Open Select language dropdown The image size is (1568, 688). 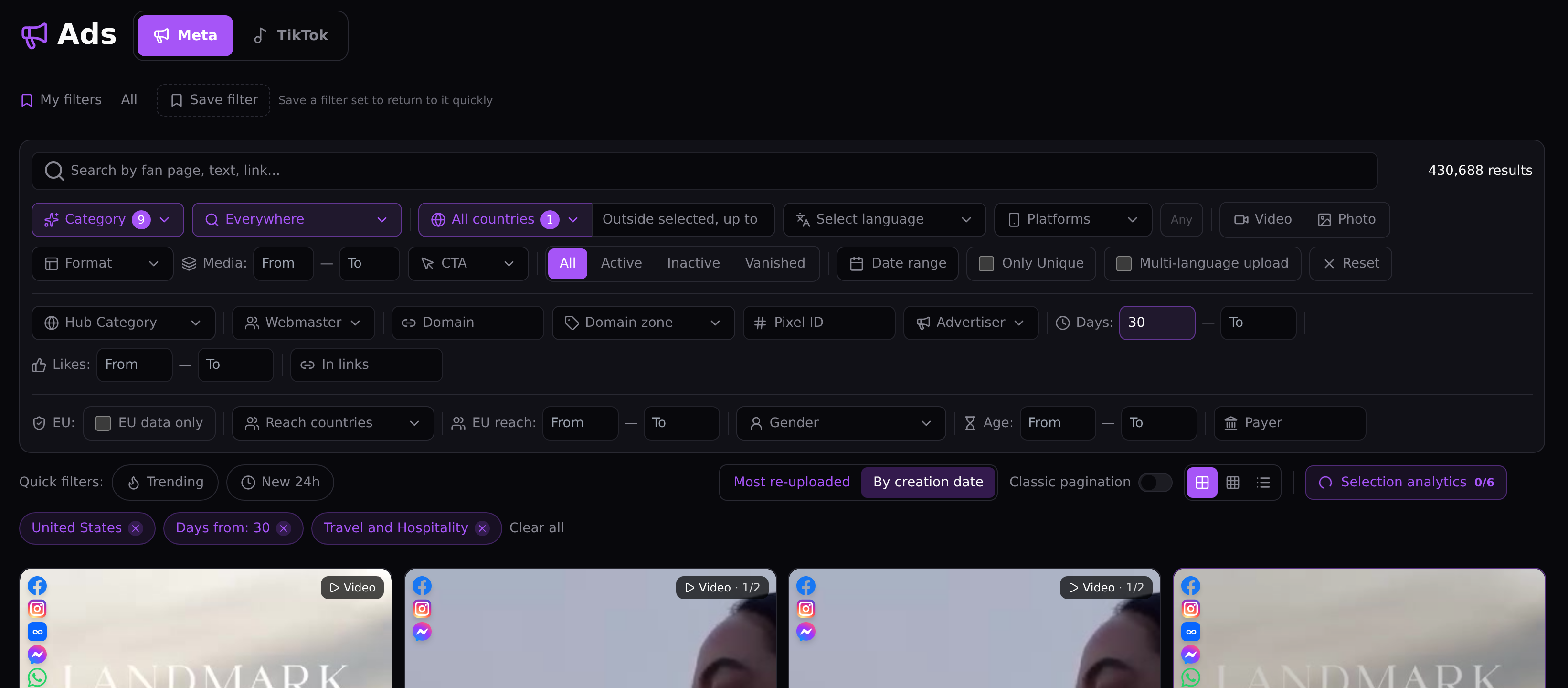pyautogui.click(x=884, y=220)
